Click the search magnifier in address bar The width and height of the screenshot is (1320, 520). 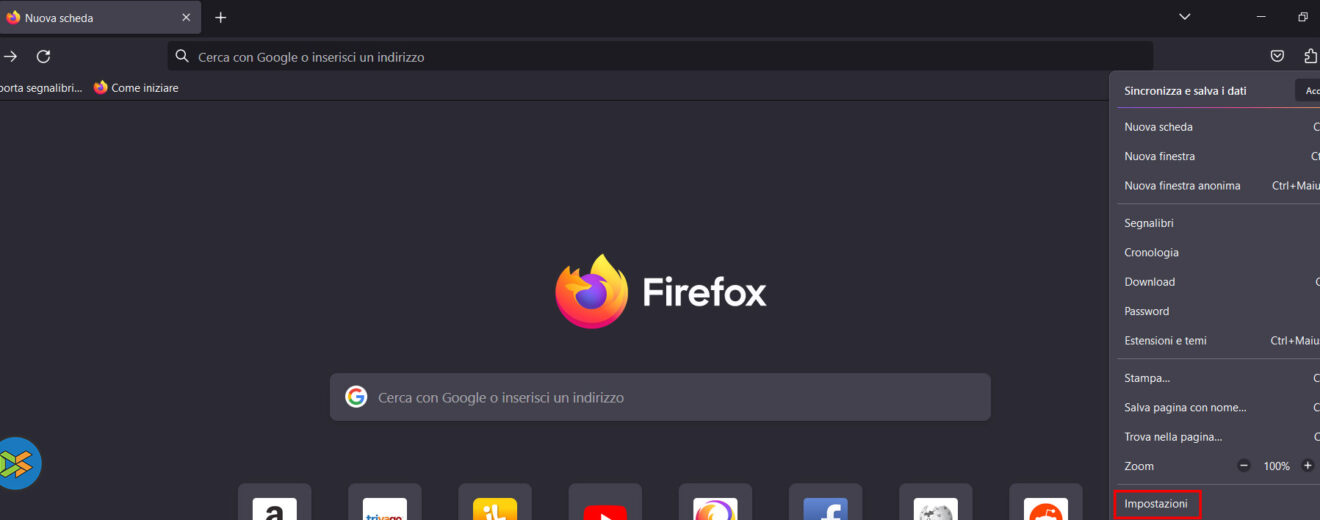click(182, 57)
